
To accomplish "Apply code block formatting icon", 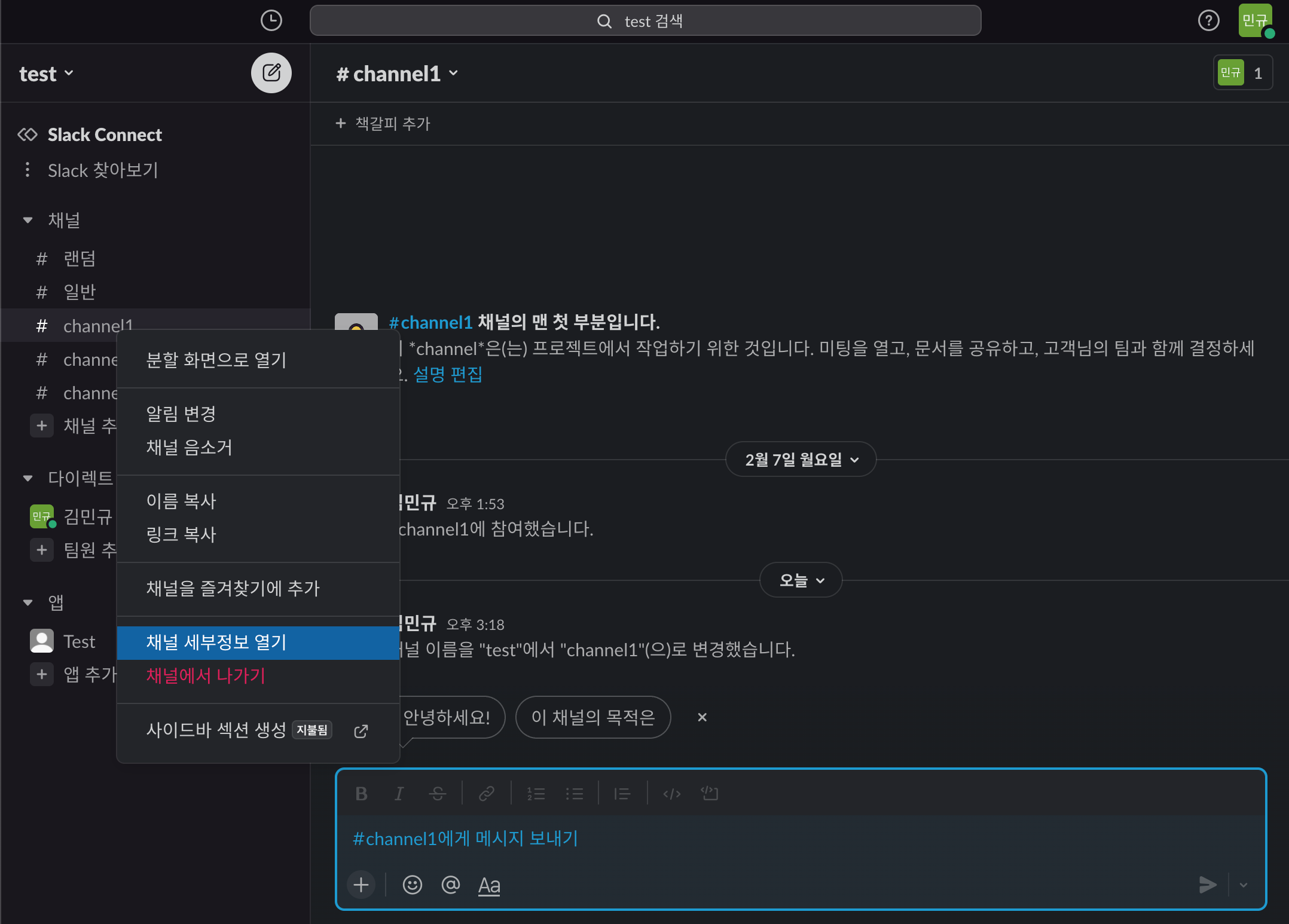I will click(710, 794).
